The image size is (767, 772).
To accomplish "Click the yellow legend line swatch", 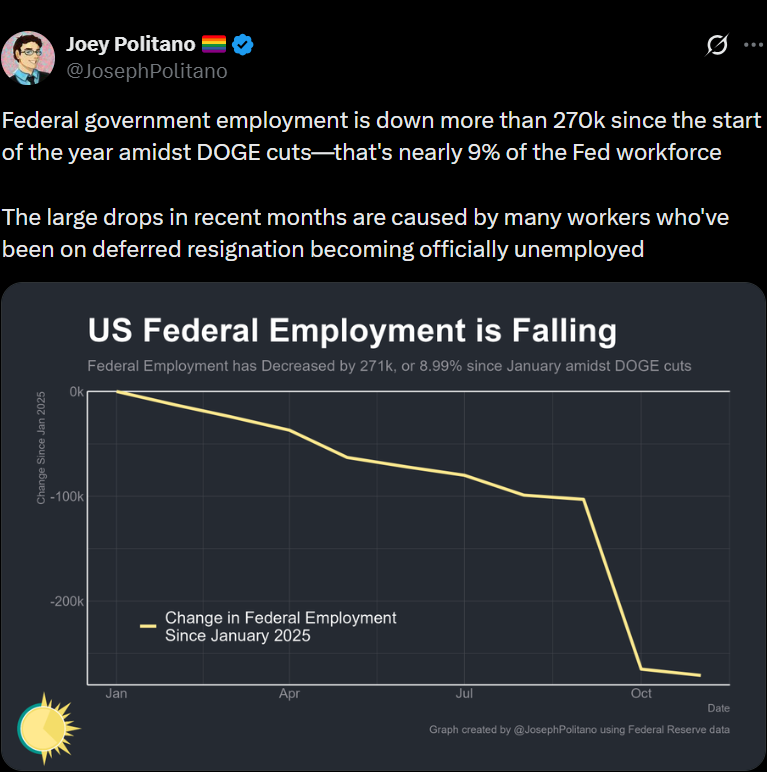I will click(148, 626).
